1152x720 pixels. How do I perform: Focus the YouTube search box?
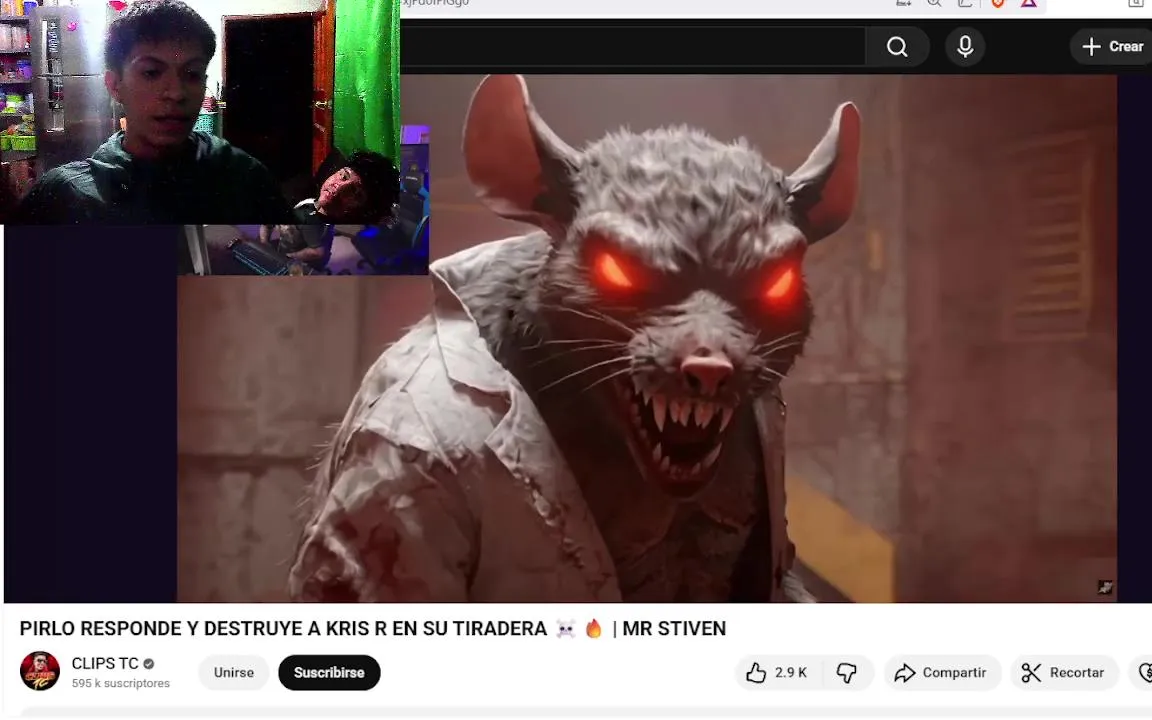point(633,47)
